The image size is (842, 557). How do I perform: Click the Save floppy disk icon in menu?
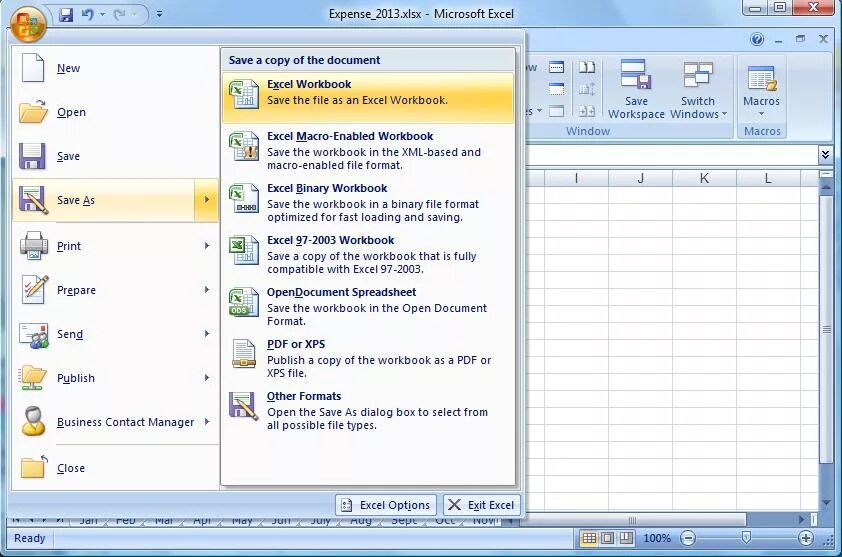(32, 156)
